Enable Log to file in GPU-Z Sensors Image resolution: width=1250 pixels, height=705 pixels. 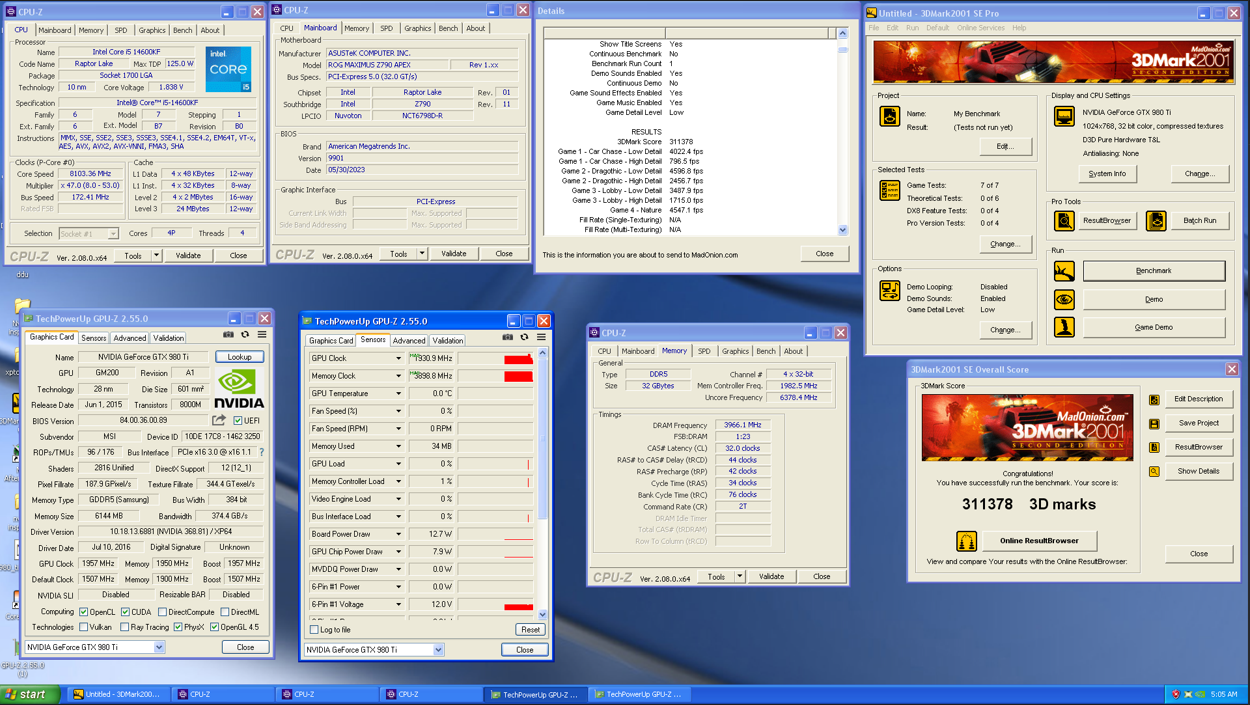click(x=315, y=630)
